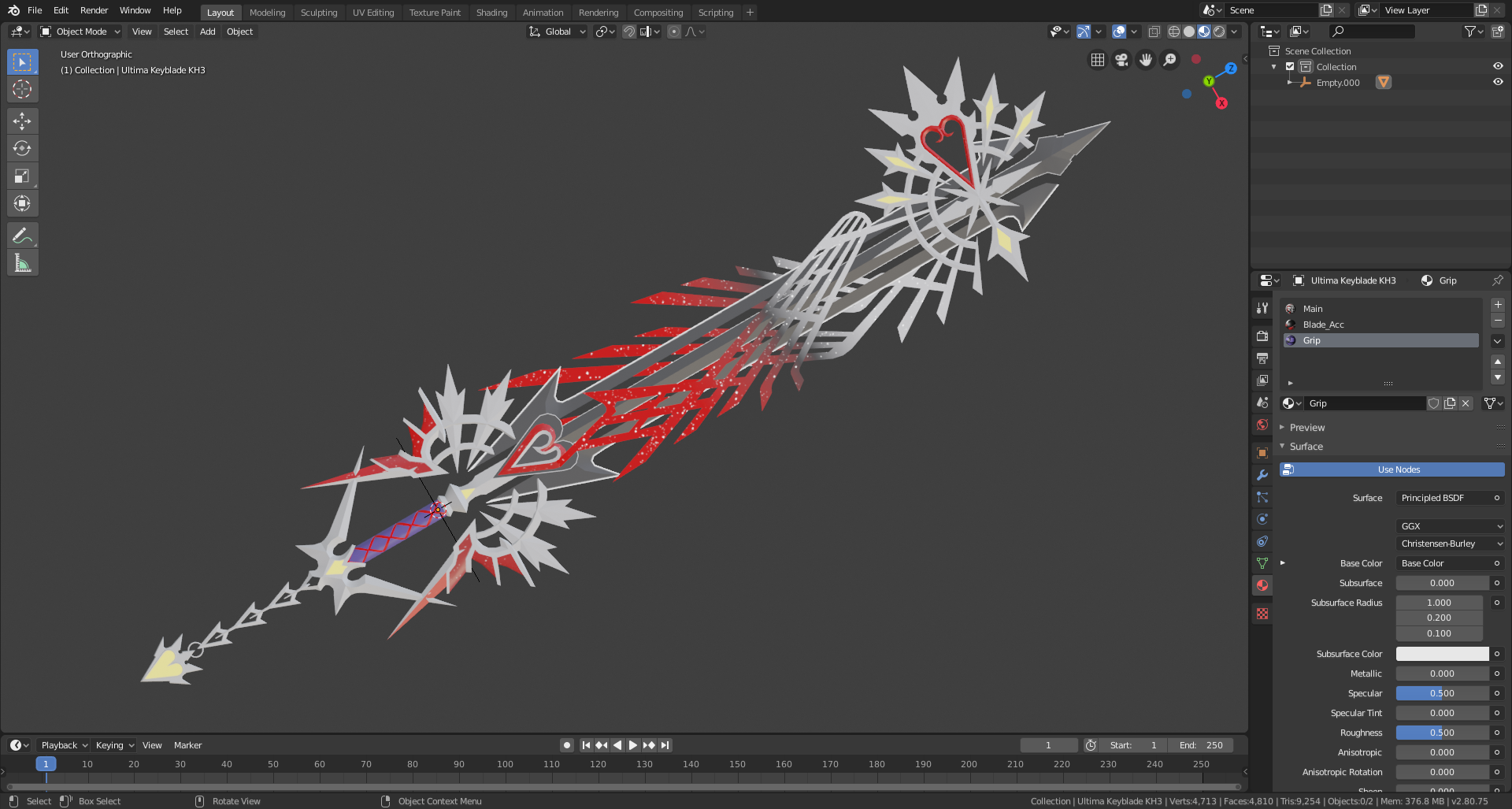Expand the Empty.000 tree item

(1290, 82)
